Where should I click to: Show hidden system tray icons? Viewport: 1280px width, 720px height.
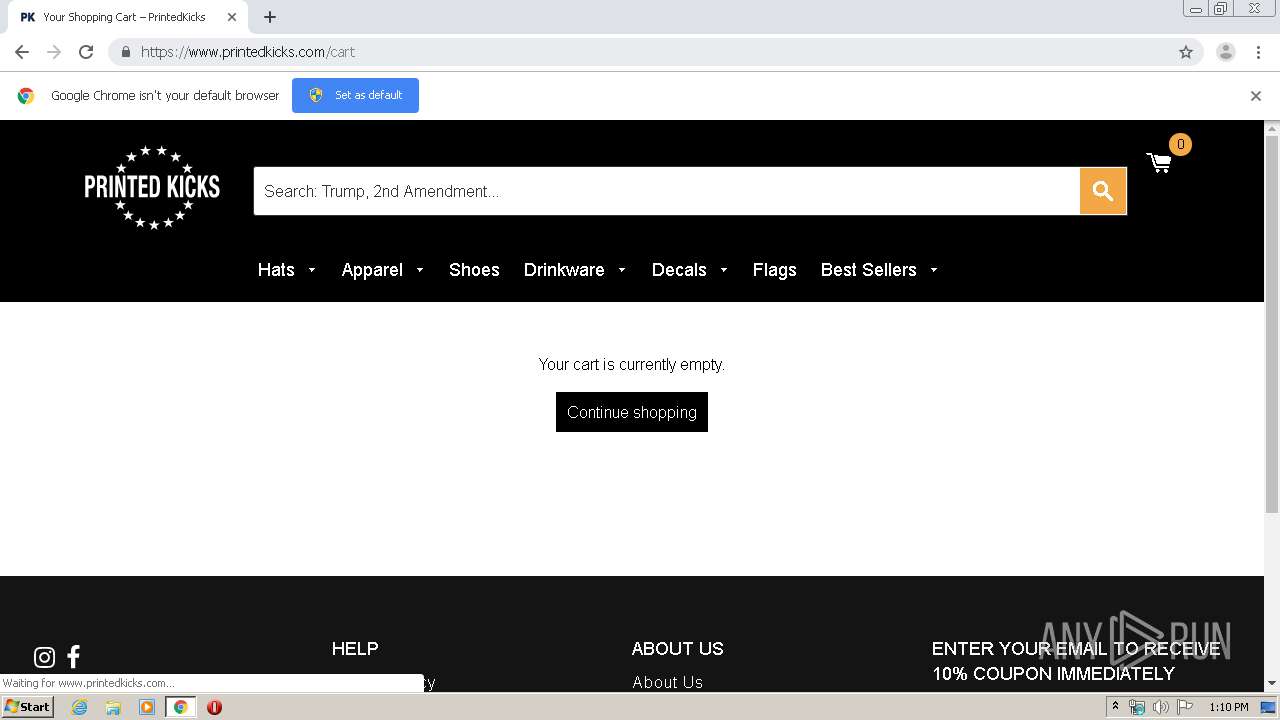1115,707
